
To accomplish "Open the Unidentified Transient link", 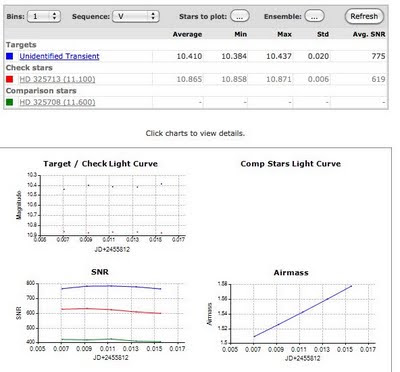I will pyautogui.click(x=59, y=56).
